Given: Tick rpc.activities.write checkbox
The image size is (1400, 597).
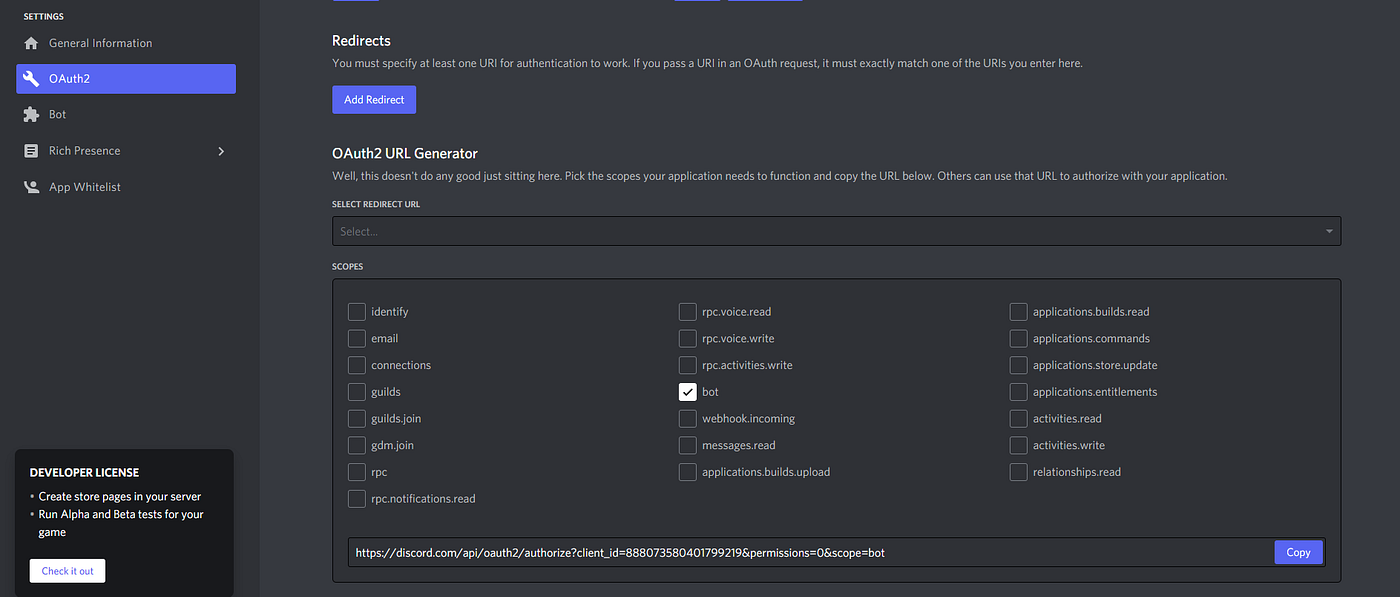Looking at the screenshot, I should click(x=688, y=365).
